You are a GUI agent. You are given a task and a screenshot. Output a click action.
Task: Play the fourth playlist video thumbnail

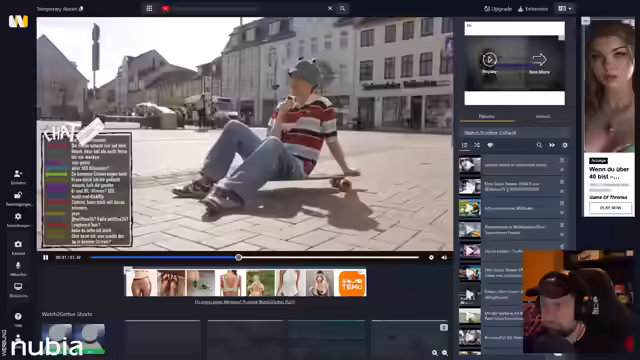pos(470,229)
